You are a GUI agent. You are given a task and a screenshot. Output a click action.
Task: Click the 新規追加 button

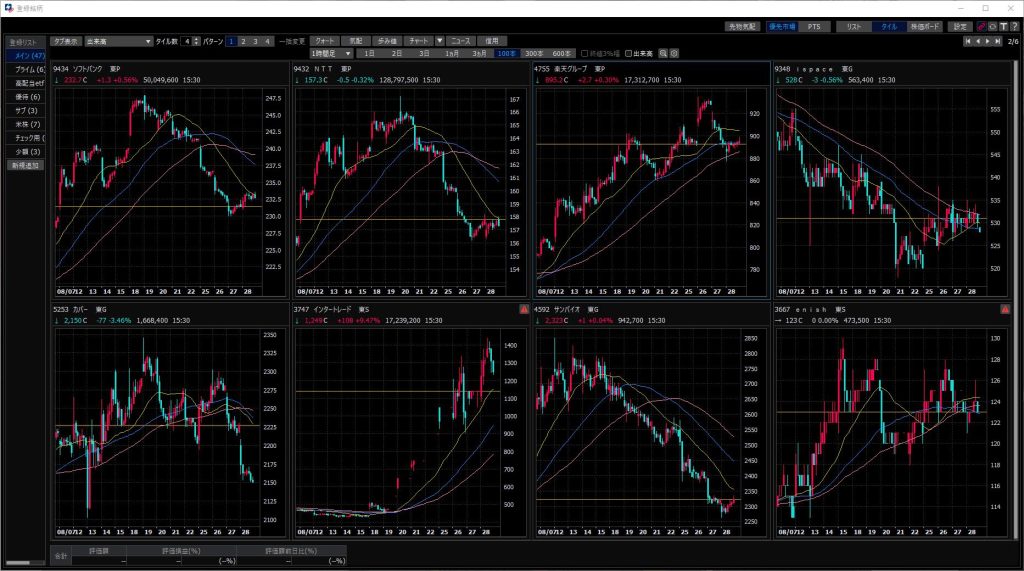[x=26, y=164]
